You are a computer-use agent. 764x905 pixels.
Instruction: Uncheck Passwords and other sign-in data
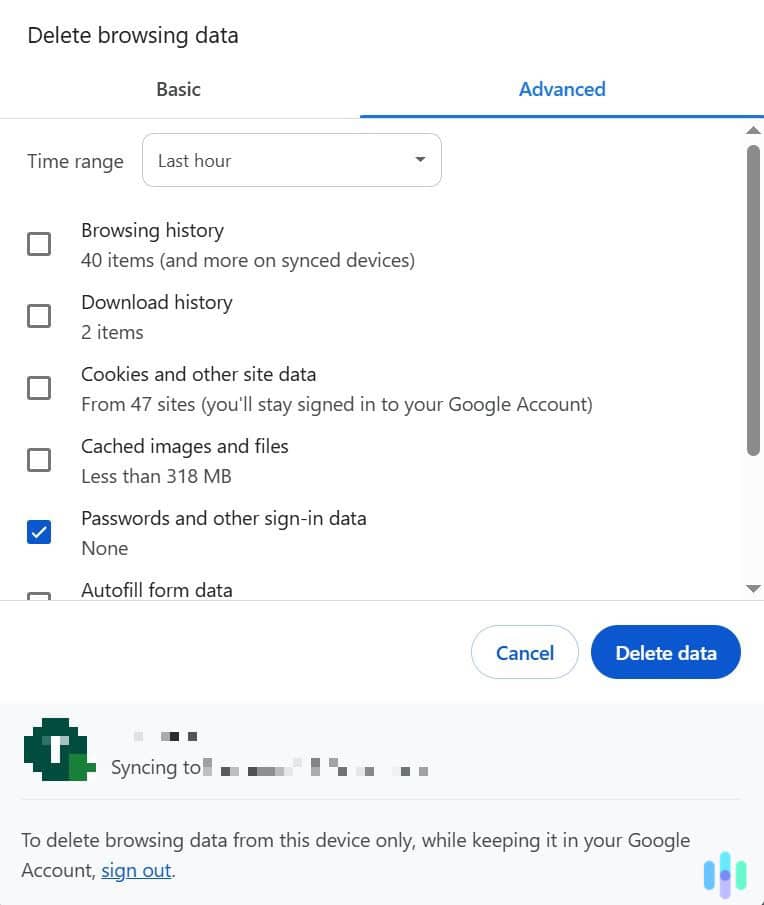[x=39, y=532]
